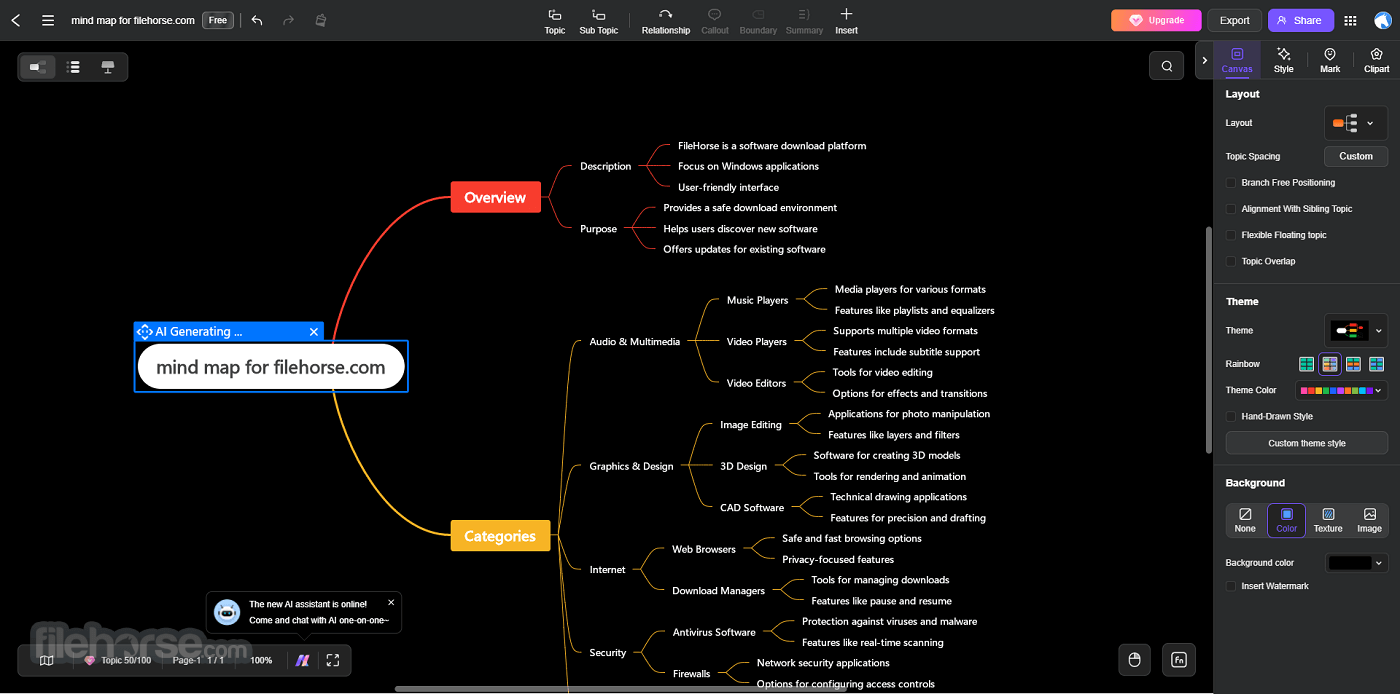Open the Background color dropdown

[1357, 563]
